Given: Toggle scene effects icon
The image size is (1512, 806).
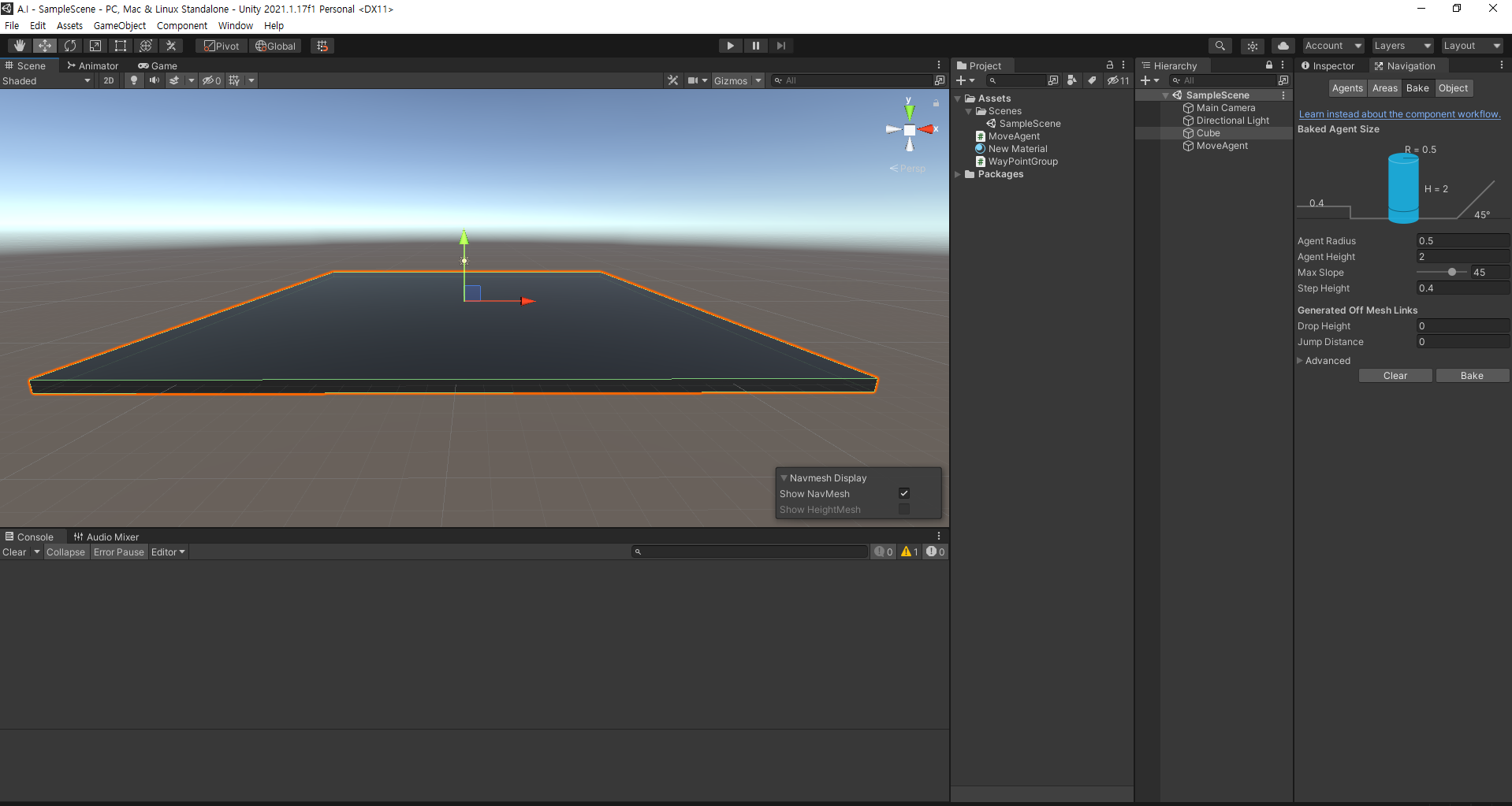Looking at the screenshot, I should pyautogui.click(x=174, y=80).
